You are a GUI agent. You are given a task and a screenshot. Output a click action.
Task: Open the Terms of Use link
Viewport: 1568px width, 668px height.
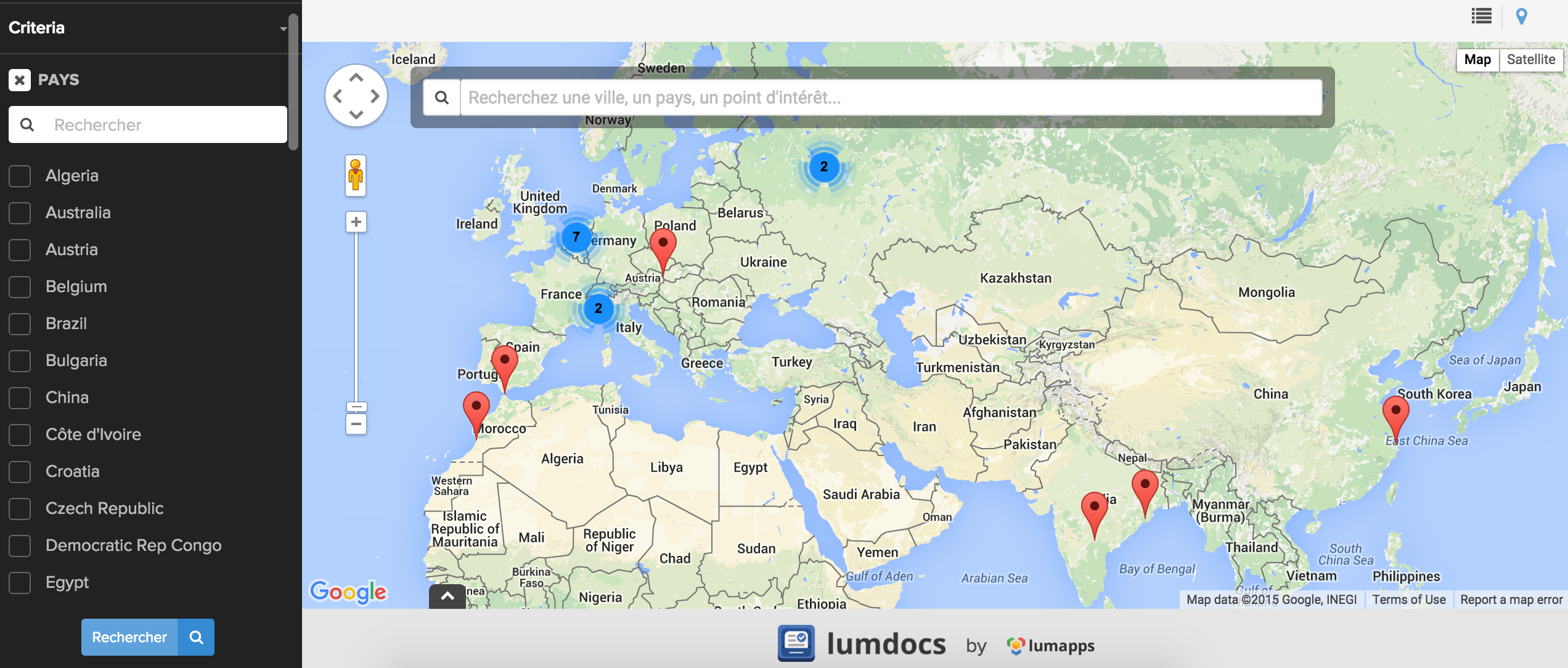(x=1408, y=600)
